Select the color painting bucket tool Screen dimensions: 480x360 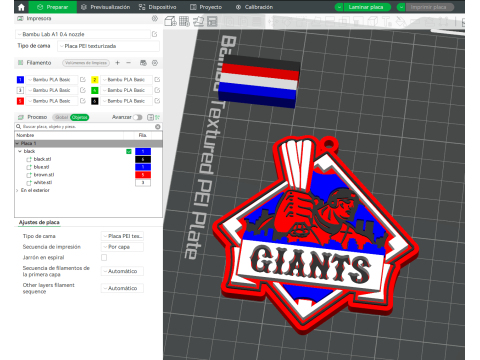[x=401, y=22]
